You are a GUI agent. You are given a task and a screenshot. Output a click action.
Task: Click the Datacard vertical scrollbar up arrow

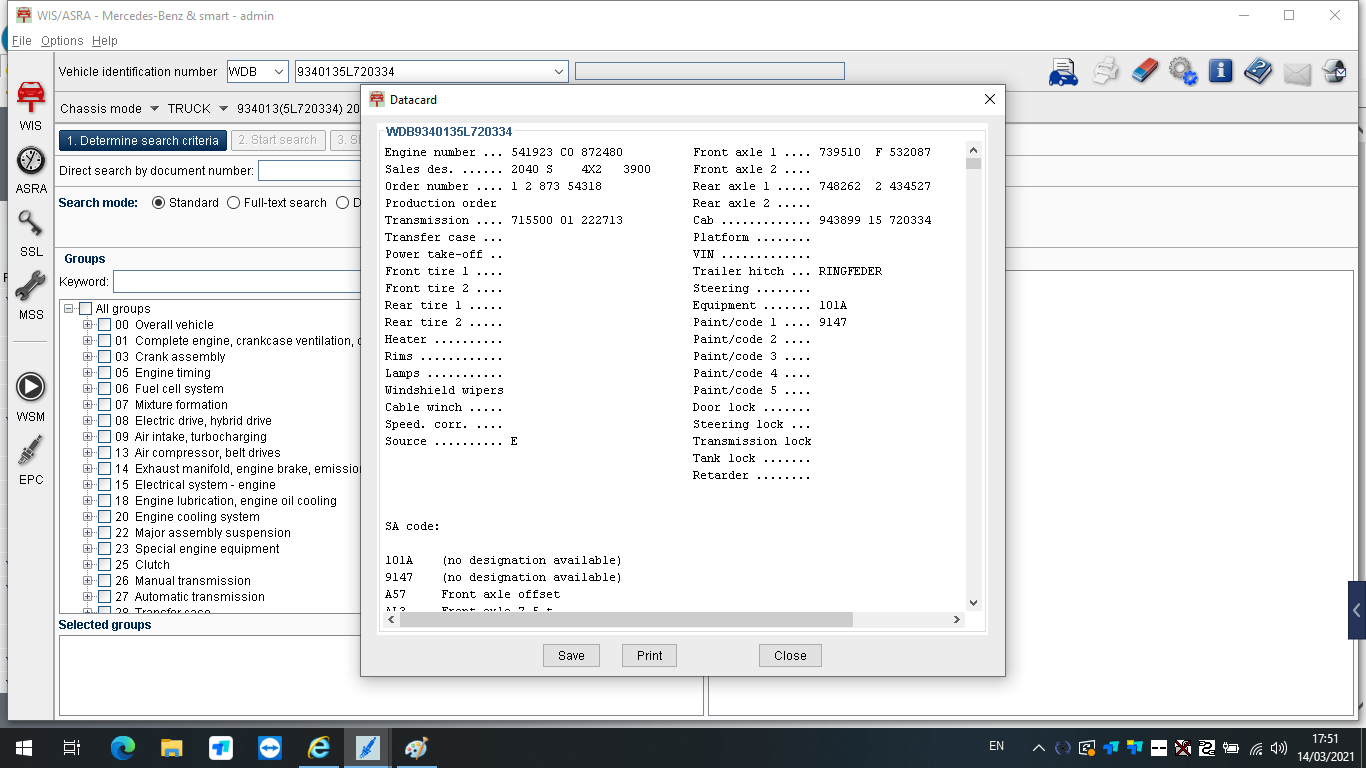tap(974, 150)
